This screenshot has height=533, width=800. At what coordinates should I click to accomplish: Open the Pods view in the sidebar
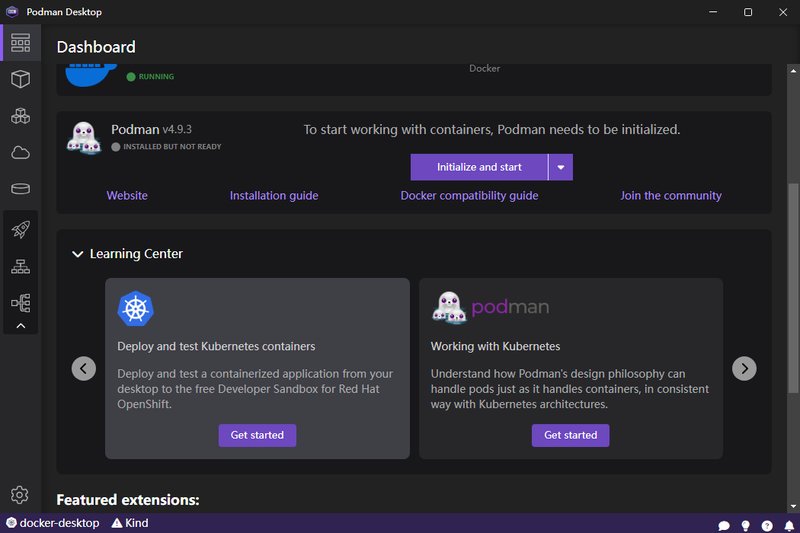20,116
